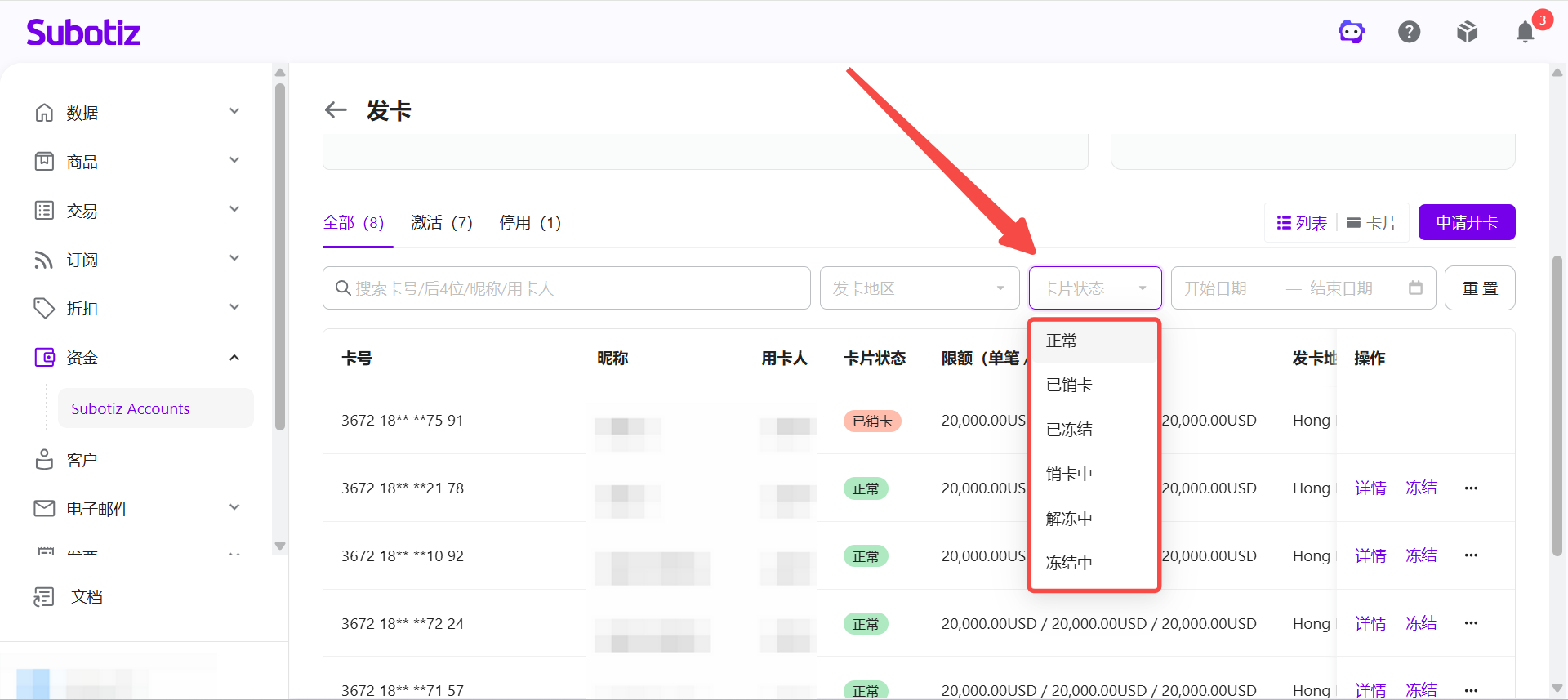The height and width of the screenshot is (700, 1568).
Task: Click the 资金 wallet icon in sidebar
Action: [x=44, y=357]
